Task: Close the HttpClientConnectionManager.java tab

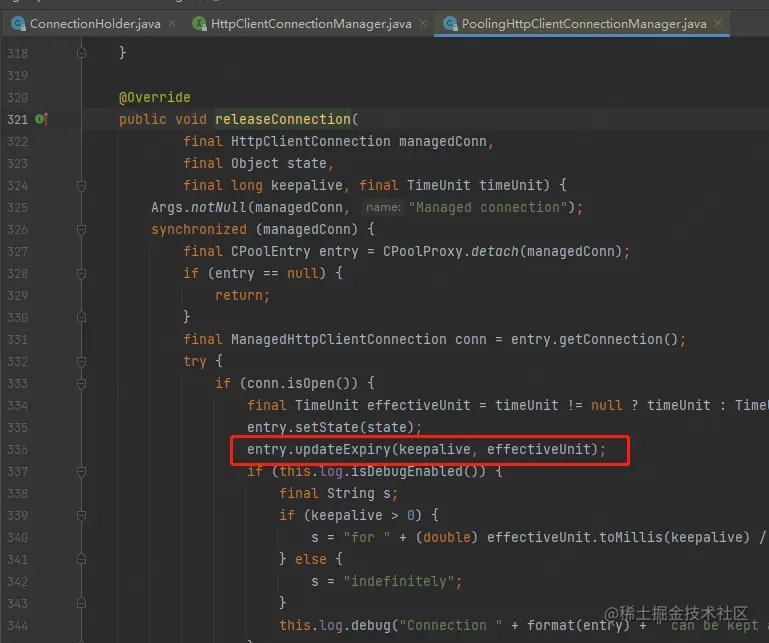Action: [x=423, y=23]
